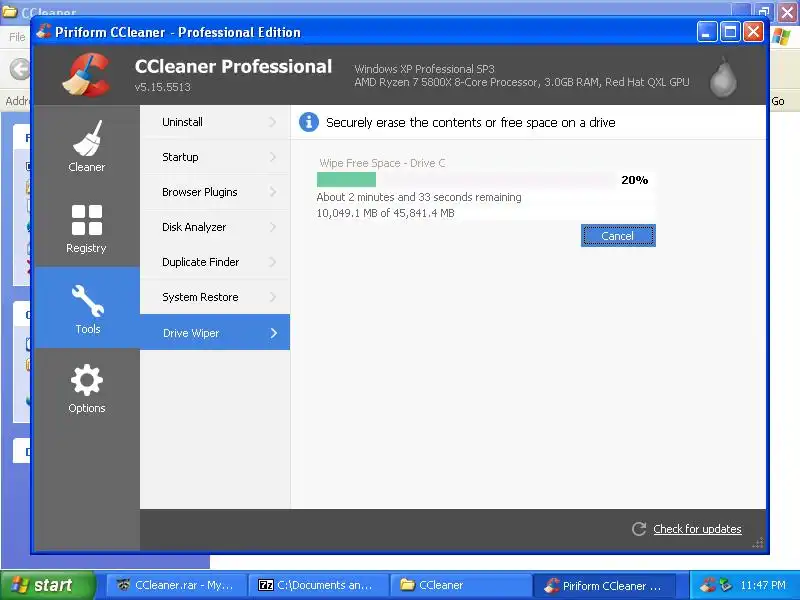Click Piriform CCleaner taskbar button
The height and width of the screenshot is (600, 800).
605,585
